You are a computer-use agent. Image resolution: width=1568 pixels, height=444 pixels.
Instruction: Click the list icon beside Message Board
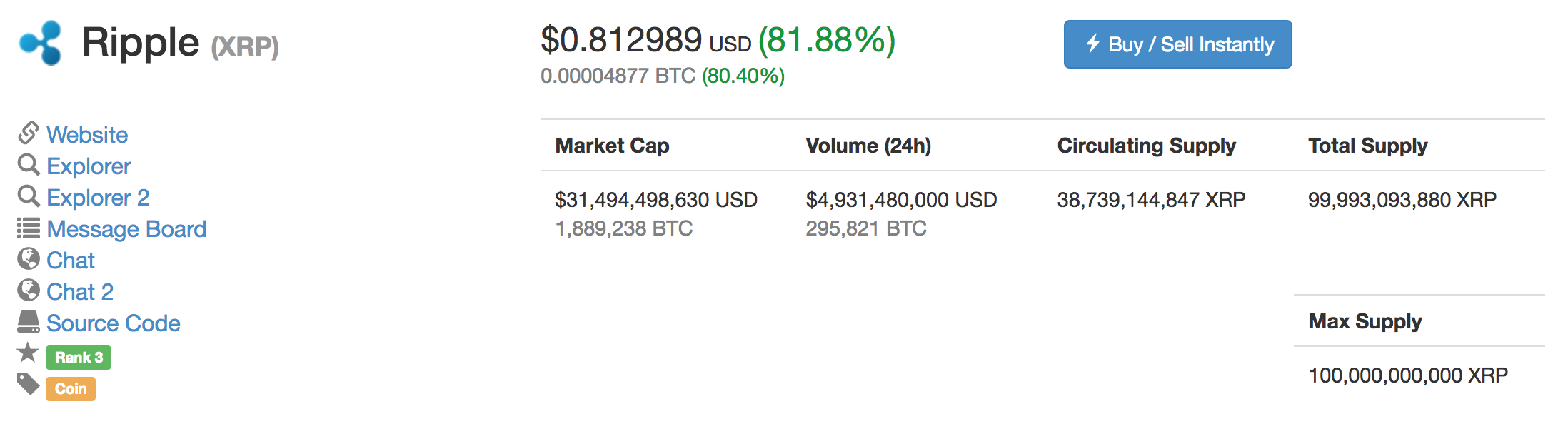pos(29,228)
